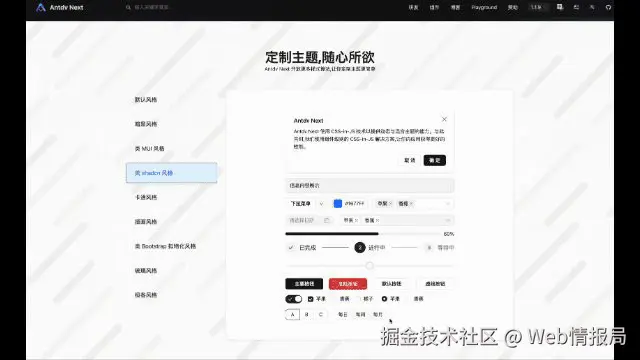Open Playground in the header navigation
Image resolution: width=640 pixels, height=360 pixels.
(484, 7)
